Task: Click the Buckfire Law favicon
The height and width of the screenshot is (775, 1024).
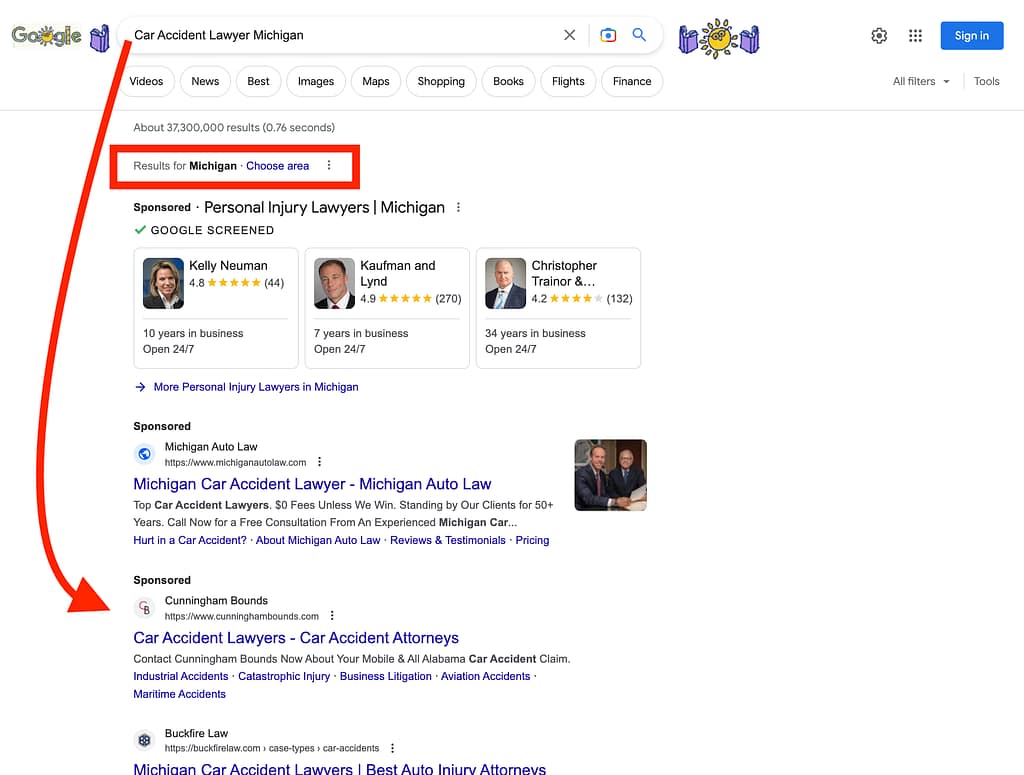Action: click(144, 740)
